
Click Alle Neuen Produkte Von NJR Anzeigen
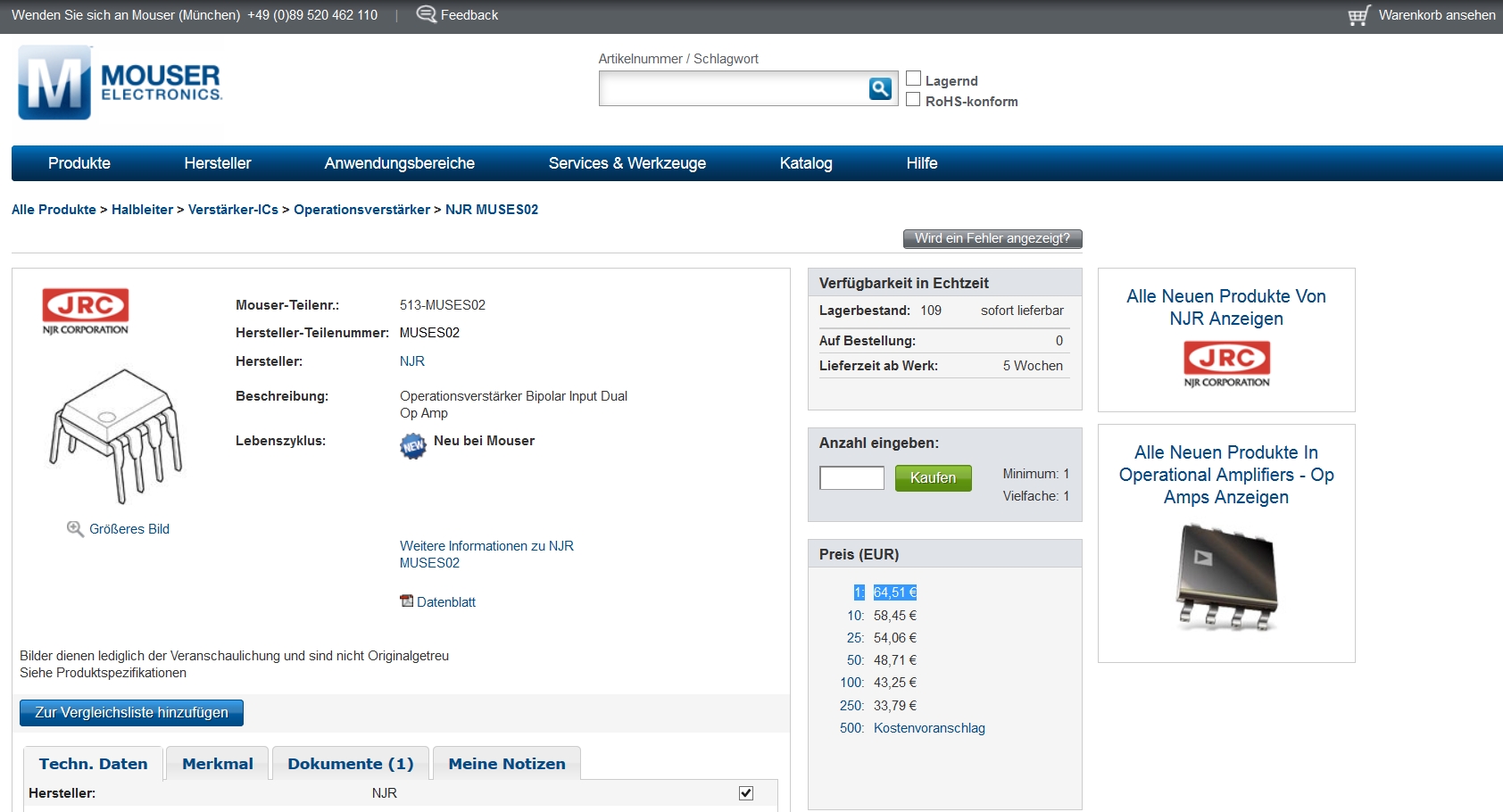click(1226, 307)
